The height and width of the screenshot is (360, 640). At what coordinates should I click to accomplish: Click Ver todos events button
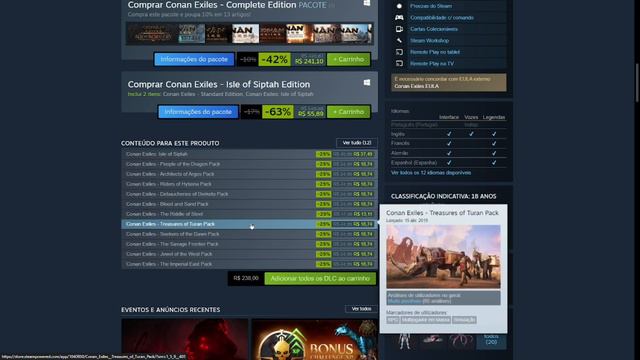pyautogui.click(x=361, y=309)
